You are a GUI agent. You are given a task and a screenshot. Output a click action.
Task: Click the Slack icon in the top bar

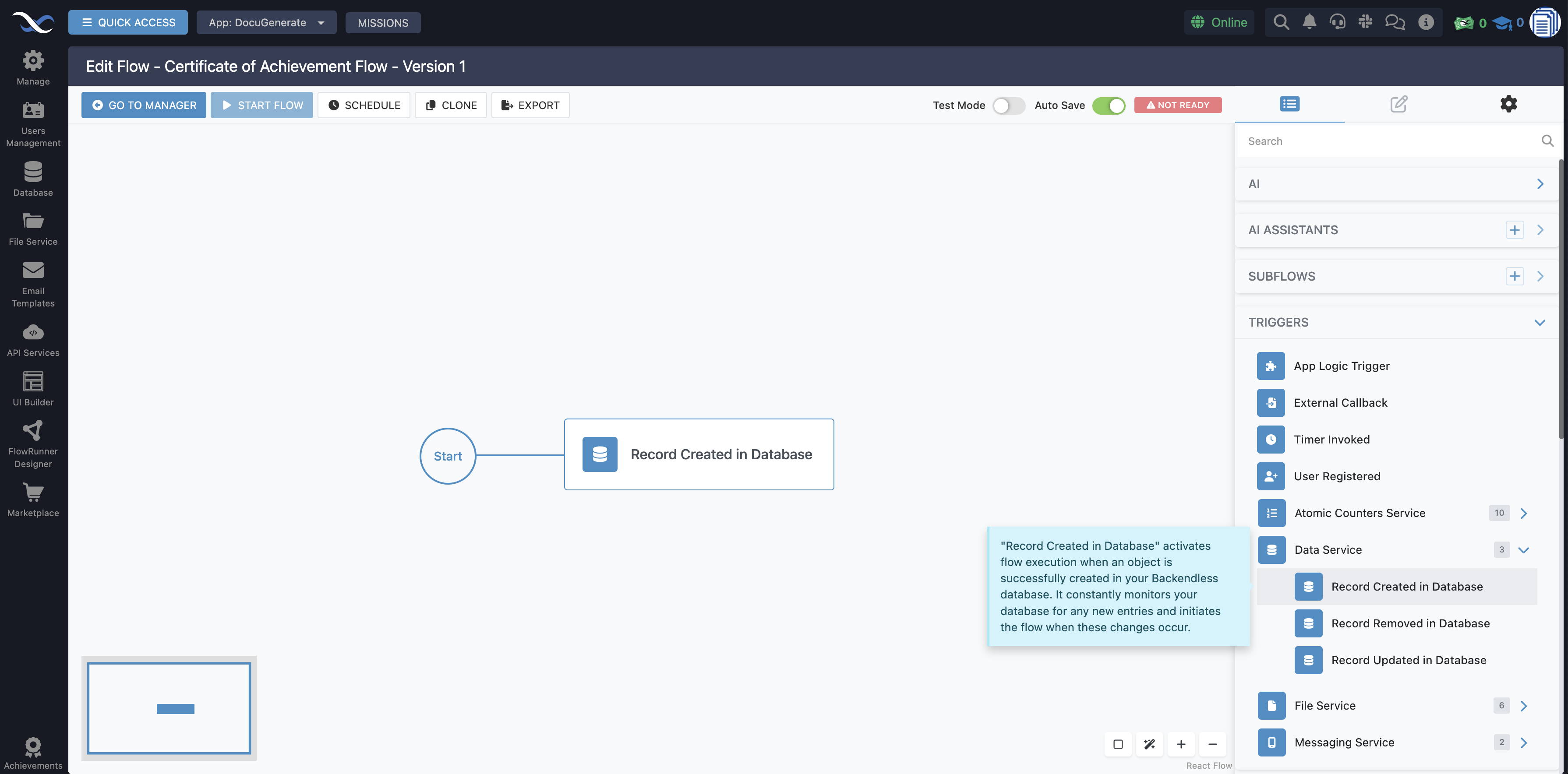[1365, 22]
